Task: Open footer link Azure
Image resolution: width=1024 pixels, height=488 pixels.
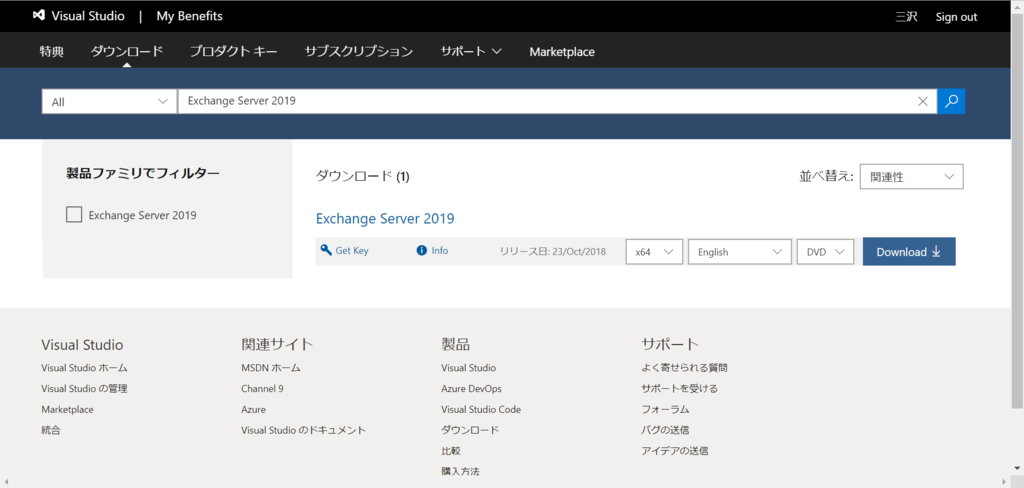Action: click(253, 410)
